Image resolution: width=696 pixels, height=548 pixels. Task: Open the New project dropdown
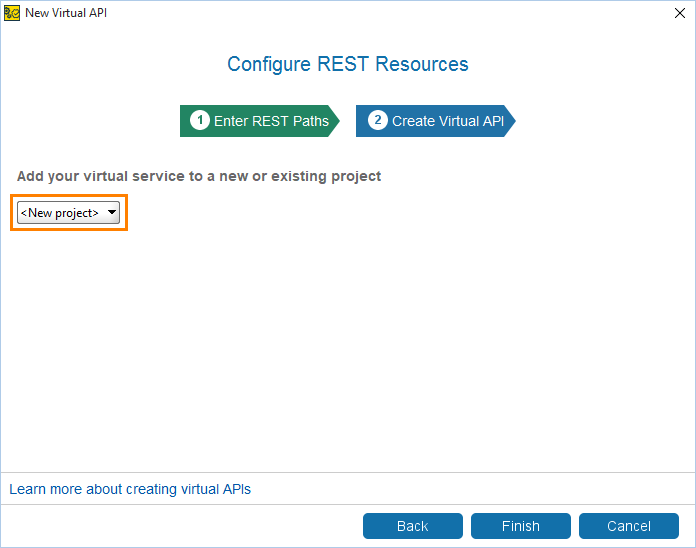pyautogui.click(x=68, y=213)
